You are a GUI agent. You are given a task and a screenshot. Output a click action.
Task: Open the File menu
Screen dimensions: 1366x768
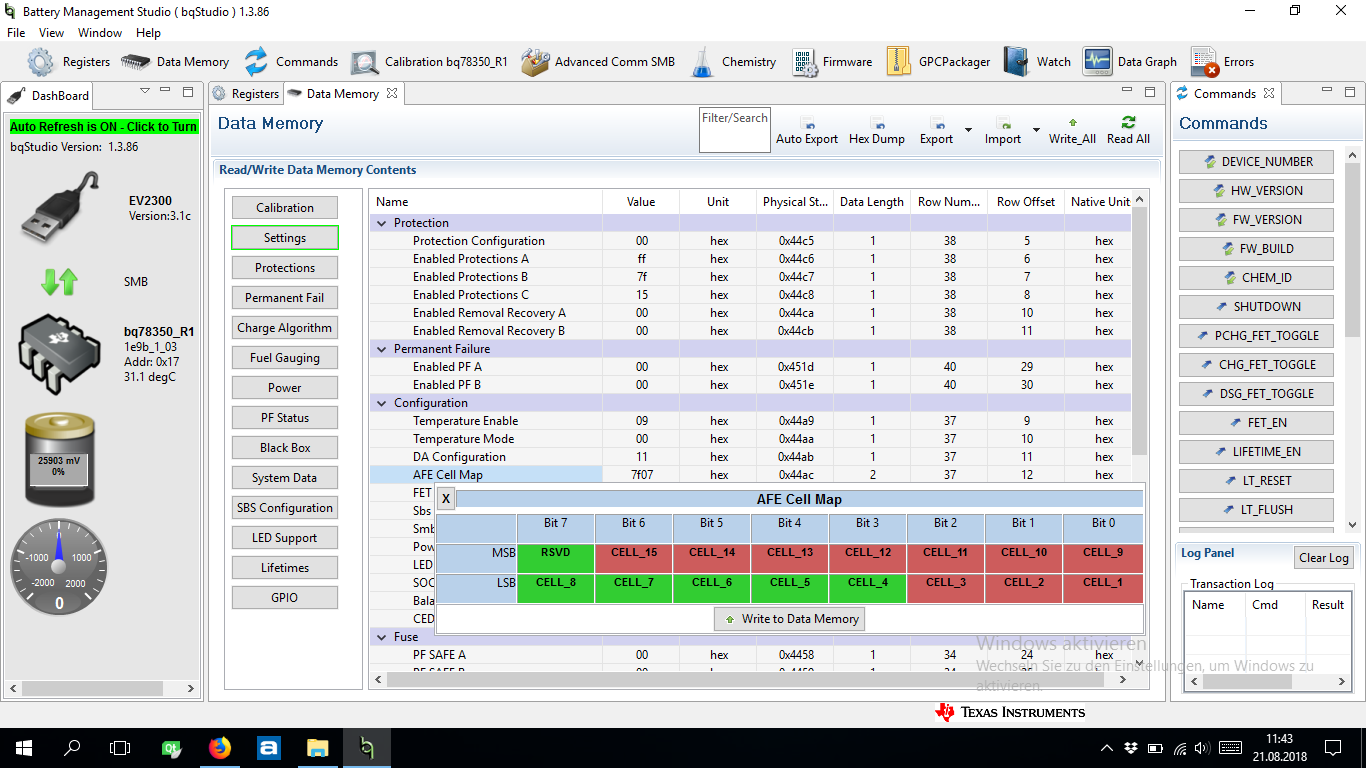click(16, 33)
